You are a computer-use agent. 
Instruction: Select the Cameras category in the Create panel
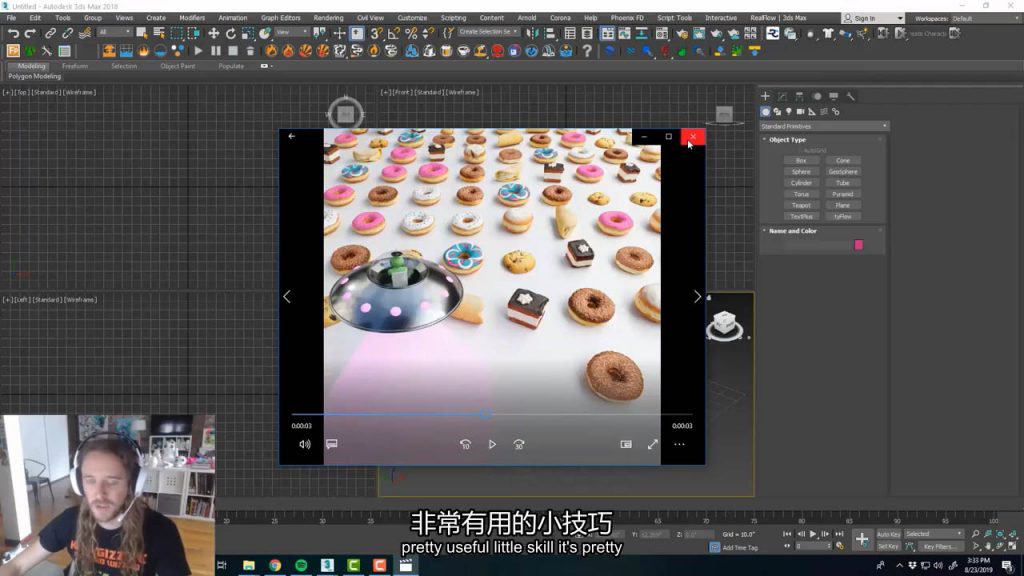pyautogui.click(x=801, y=112)
